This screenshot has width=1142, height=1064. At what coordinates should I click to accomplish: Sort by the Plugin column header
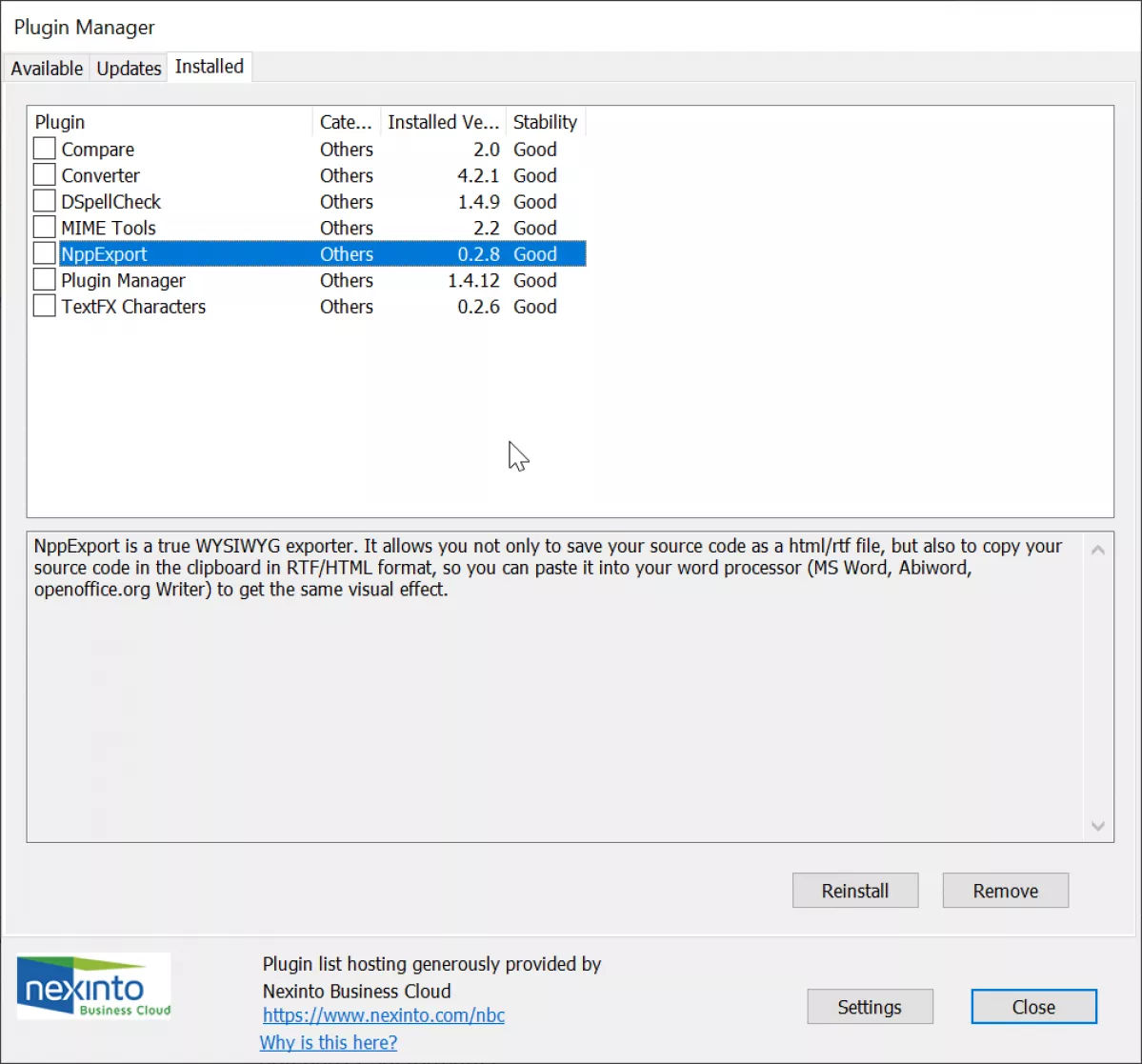click(x=170, y=122)
